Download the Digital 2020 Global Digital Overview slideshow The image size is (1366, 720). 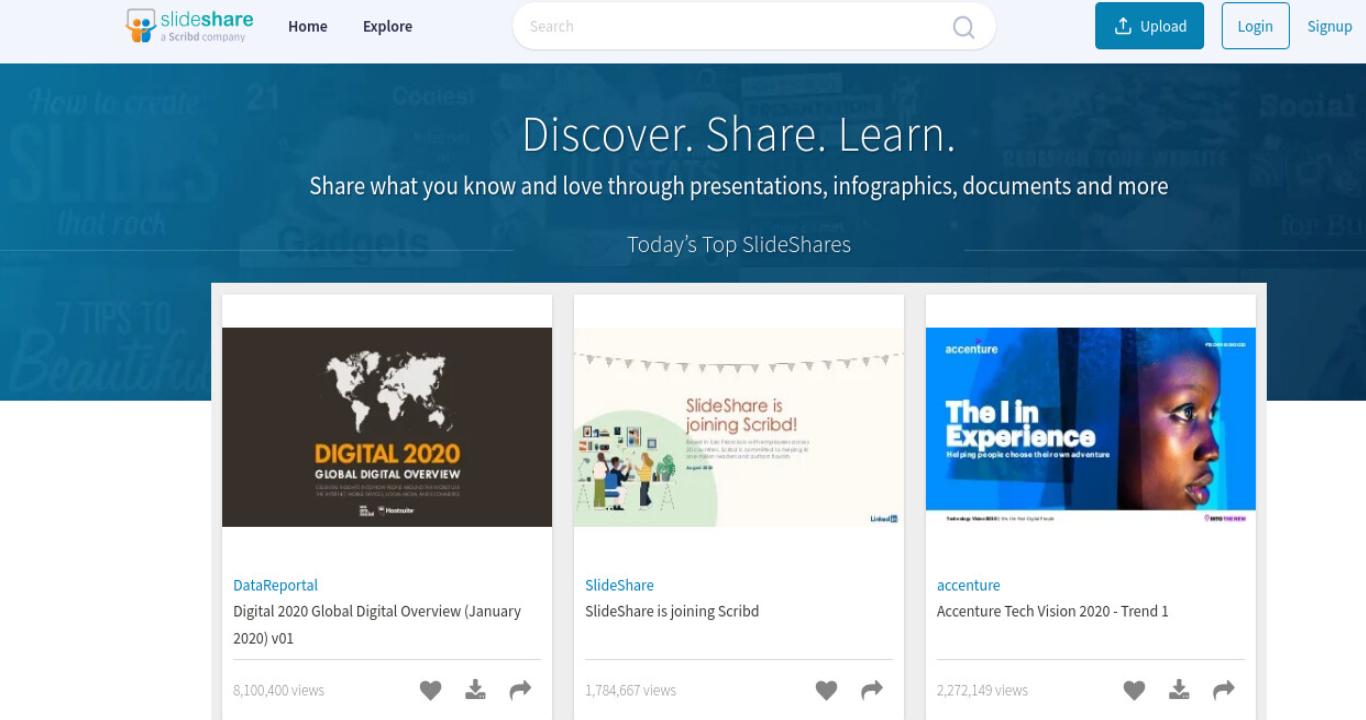476,690
